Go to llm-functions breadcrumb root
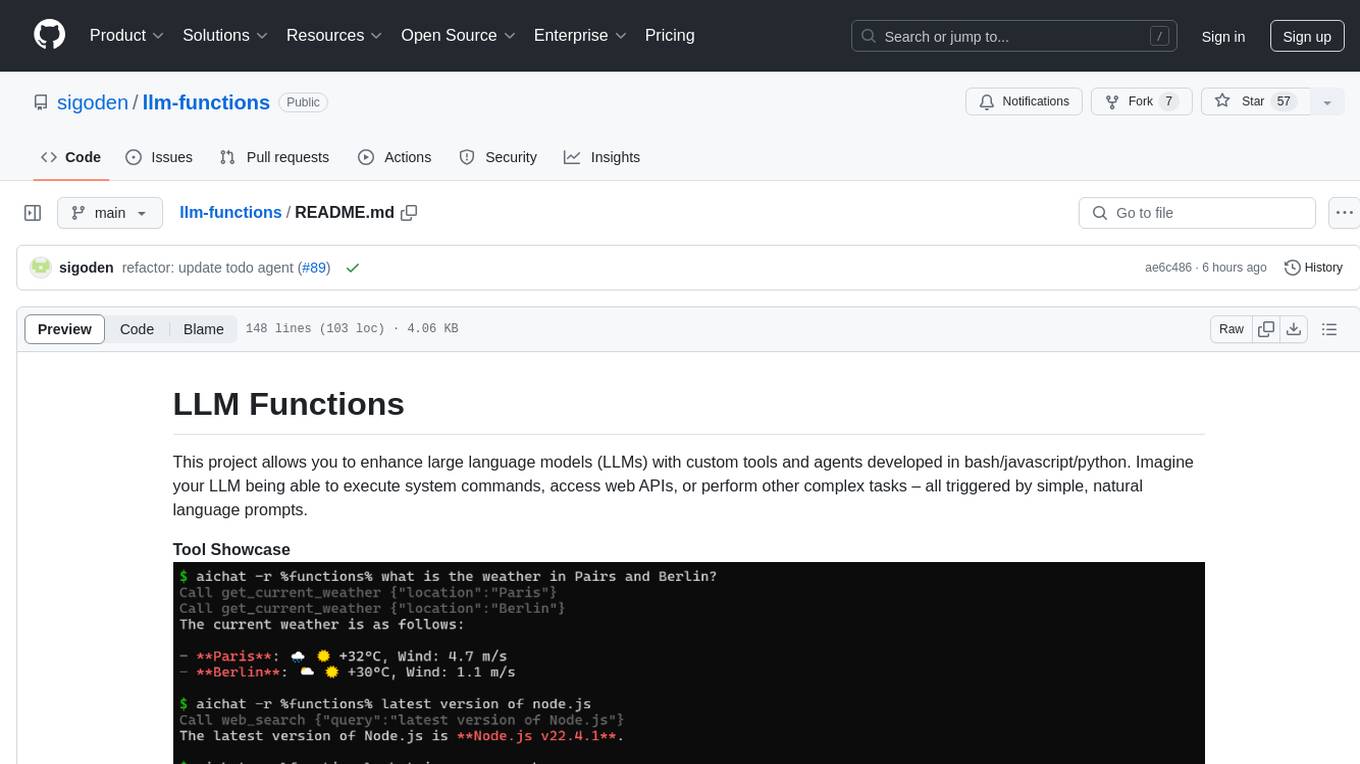Viewport: 1360px width, 764px height. point(230,212)
